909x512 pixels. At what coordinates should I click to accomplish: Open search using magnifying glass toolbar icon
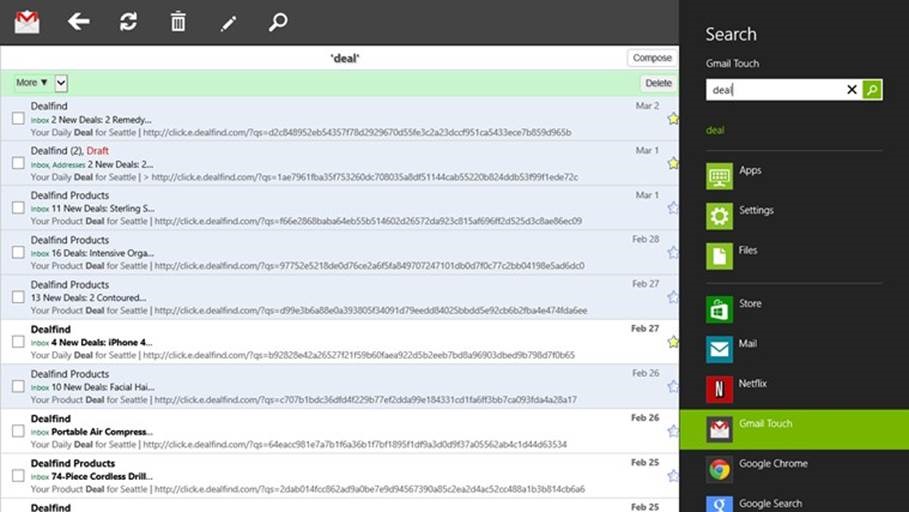tap(278, 21)
